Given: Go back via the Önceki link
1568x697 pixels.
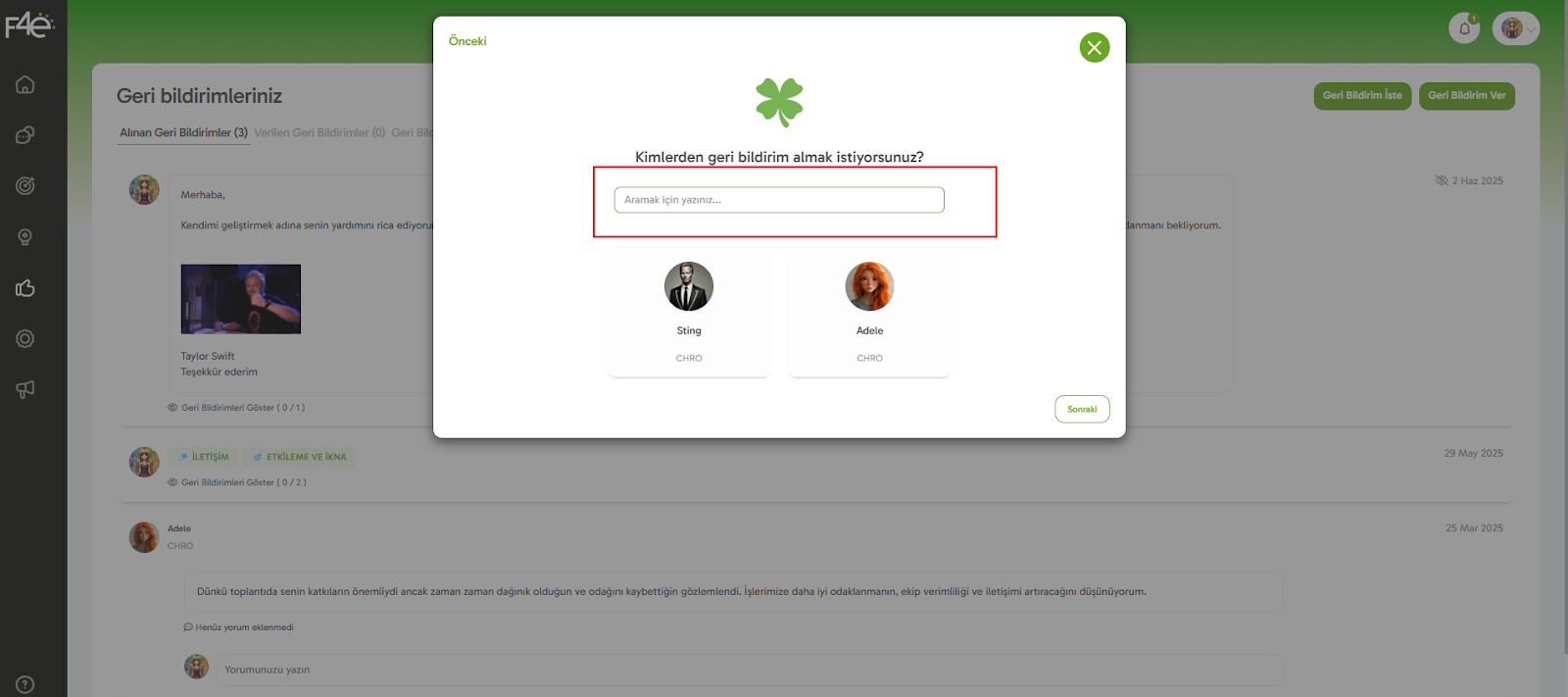Looking at the screenshot, I should pyautogui.click(x=467, y=41).
